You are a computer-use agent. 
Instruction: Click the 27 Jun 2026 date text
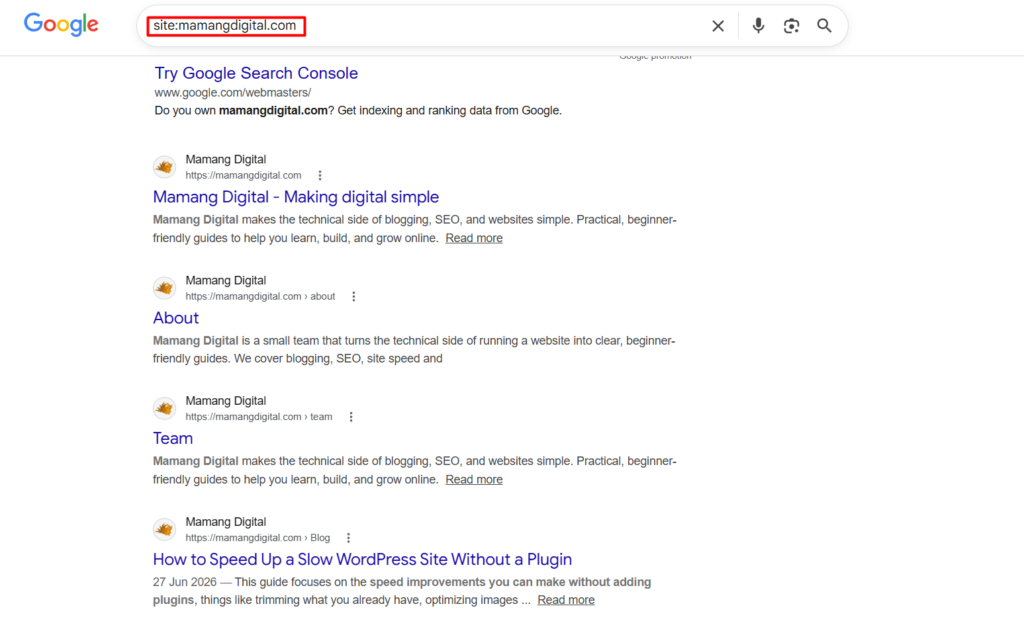click(x=184, y=582)
